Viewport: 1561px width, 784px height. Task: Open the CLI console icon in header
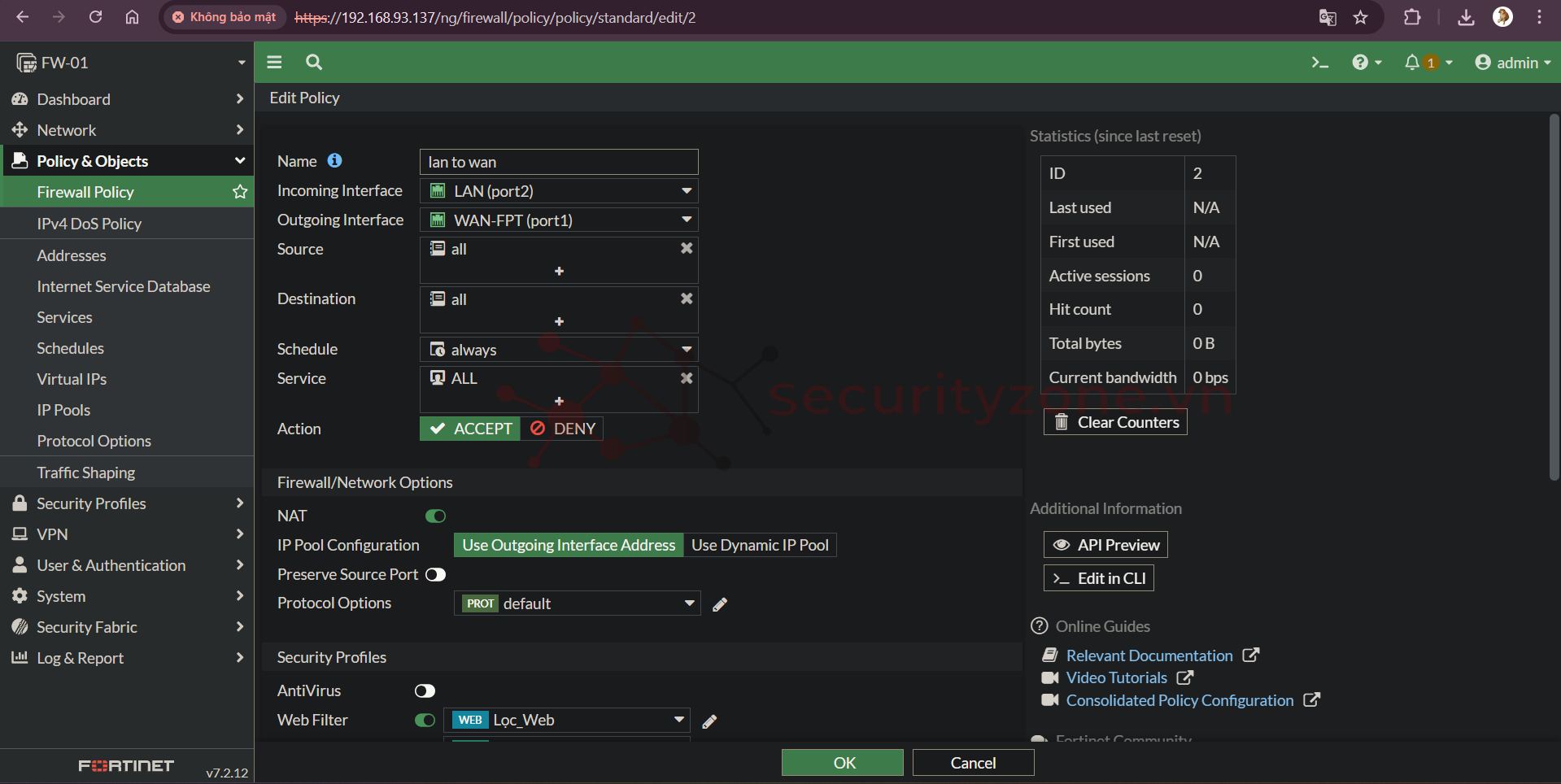tap(1319, 63)
